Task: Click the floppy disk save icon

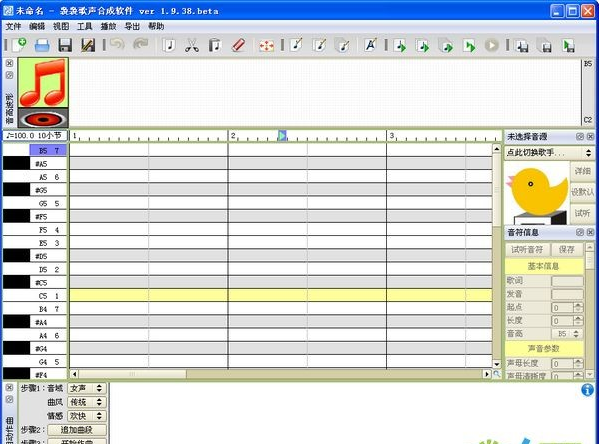Action: click(x=65, y=45)
